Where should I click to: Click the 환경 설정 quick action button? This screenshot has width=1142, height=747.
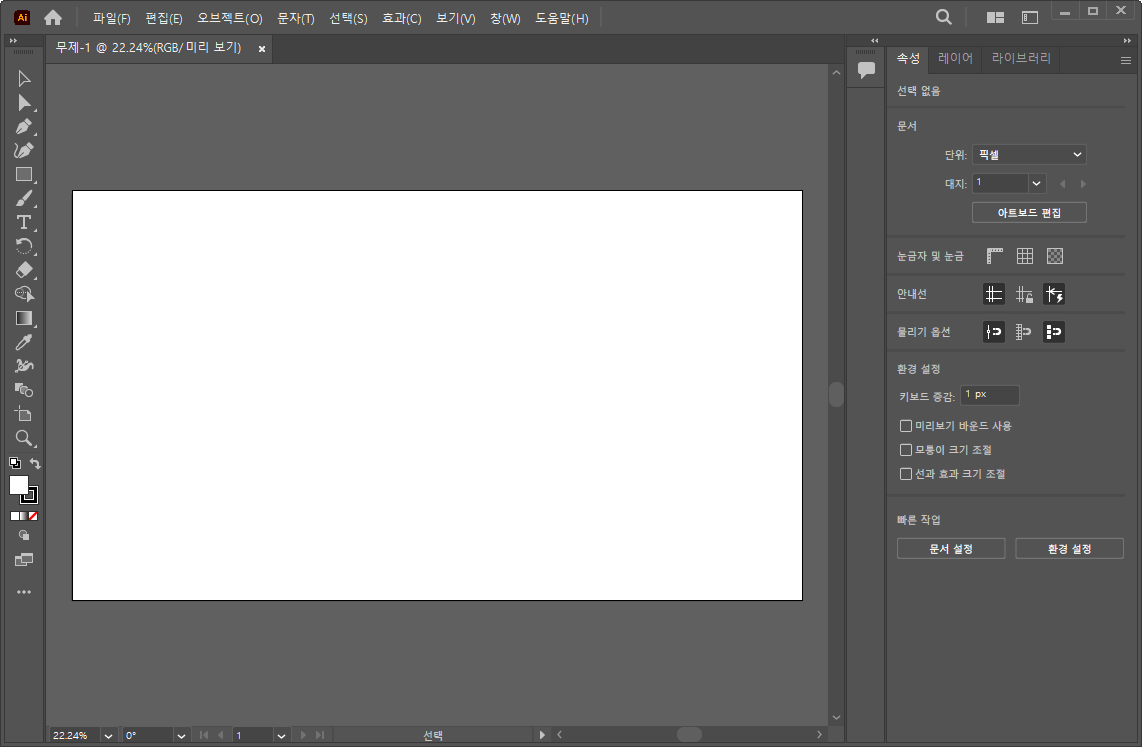pyautogui.click(x=1069, y=549)
